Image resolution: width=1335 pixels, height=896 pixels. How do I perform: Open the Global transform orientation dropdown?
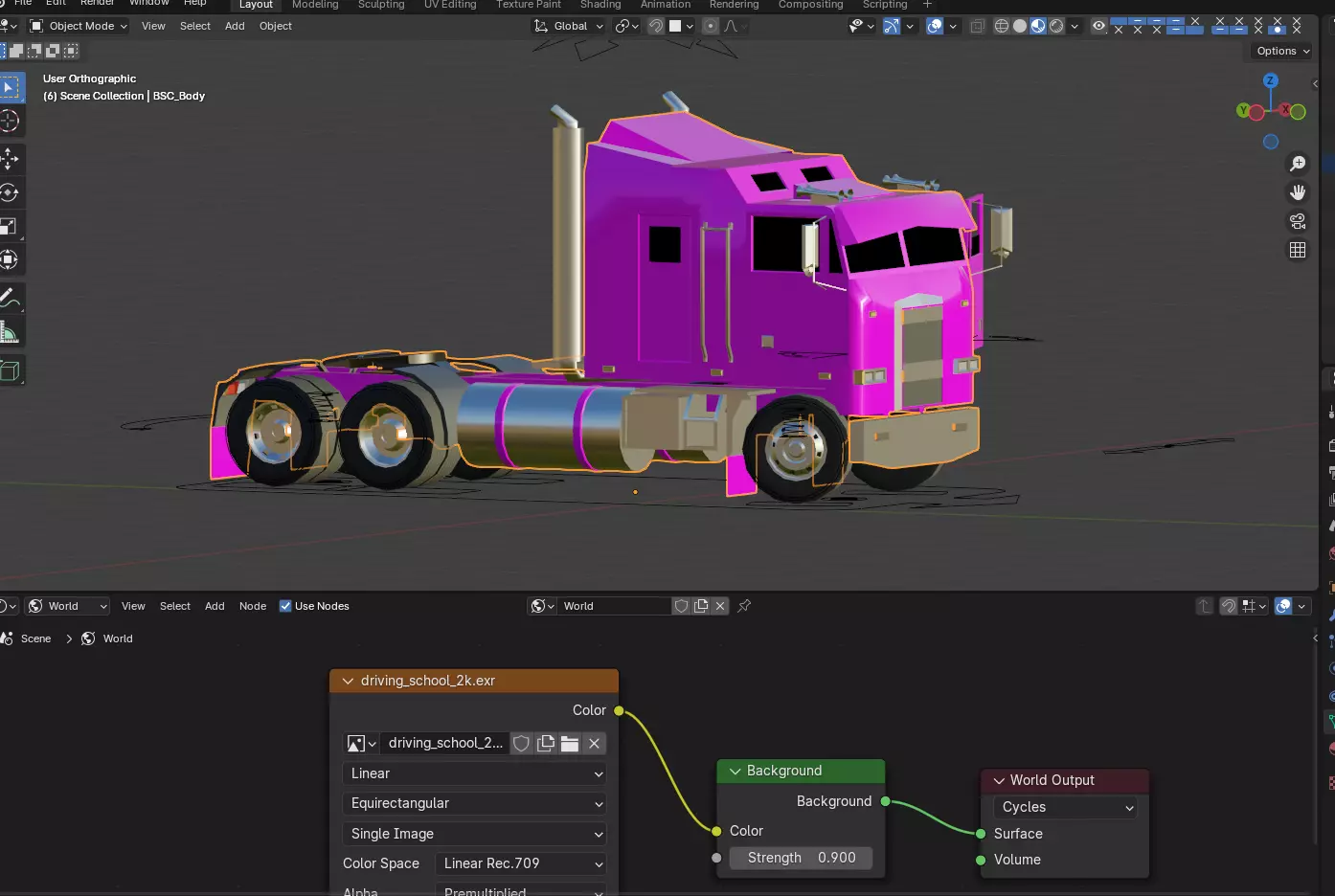click(x=569, y=26)
